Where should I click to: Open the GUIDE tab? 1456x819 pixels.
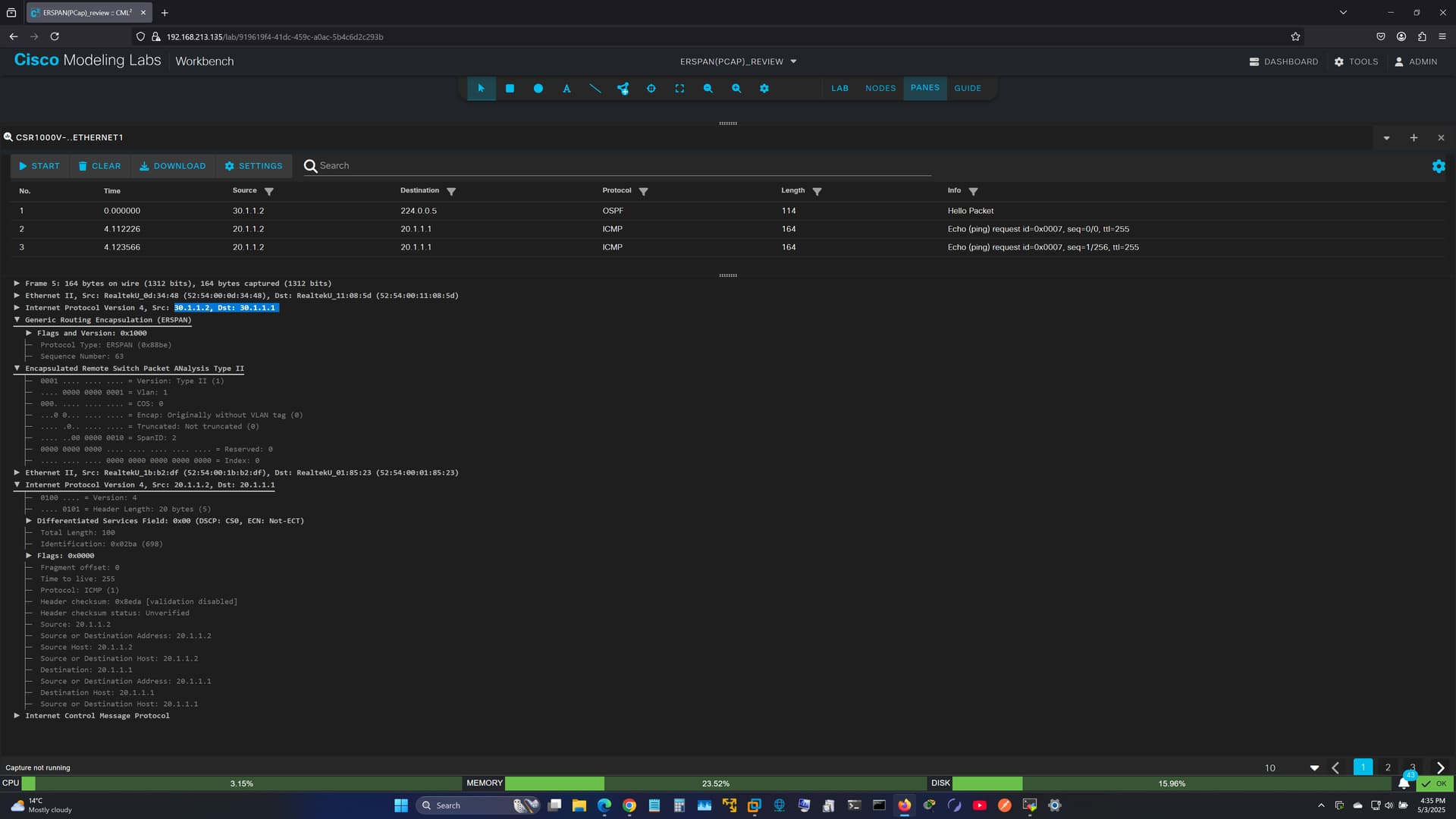[968, 88]
